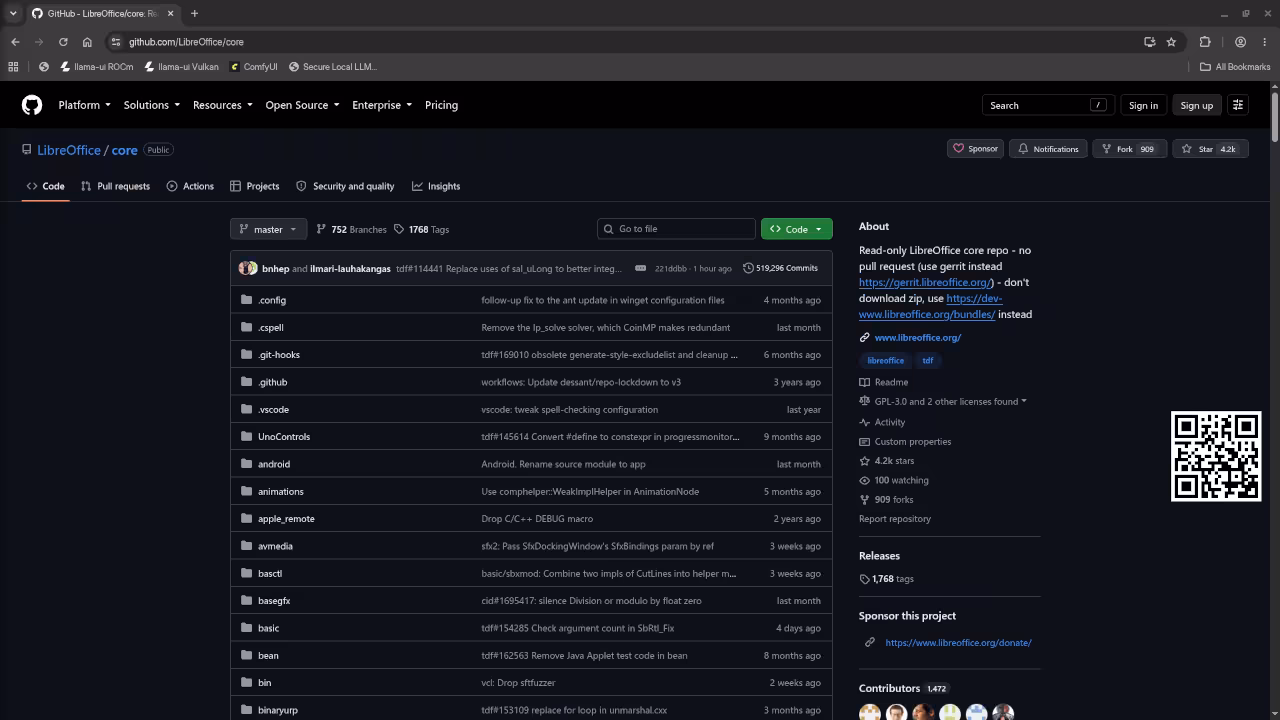Open the Insights tab
Viewport: 1280px width, 720px height.
point(436,186)
